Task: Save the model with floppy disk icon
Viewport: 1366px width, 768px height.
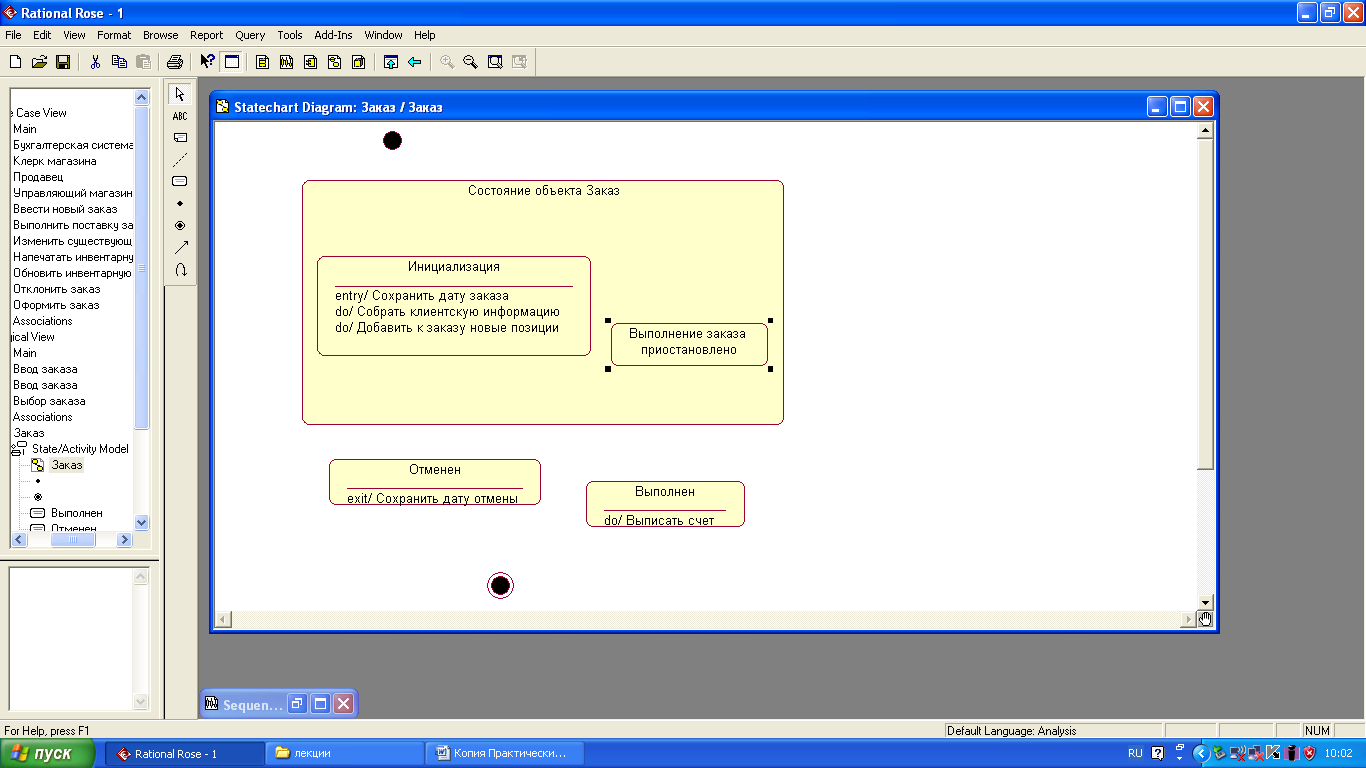Action: coord(62,62)
